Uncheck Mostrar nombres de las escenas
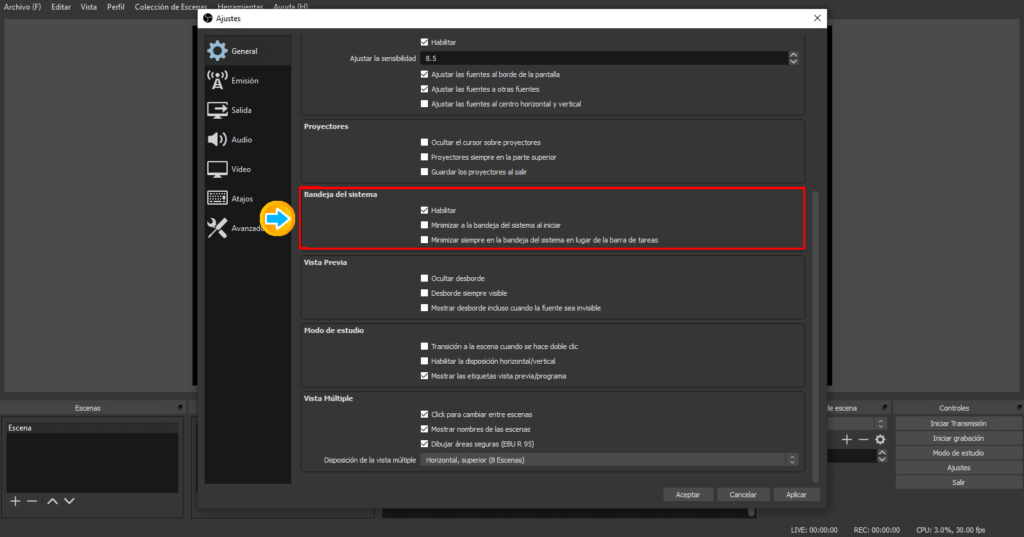 point(425,429)
